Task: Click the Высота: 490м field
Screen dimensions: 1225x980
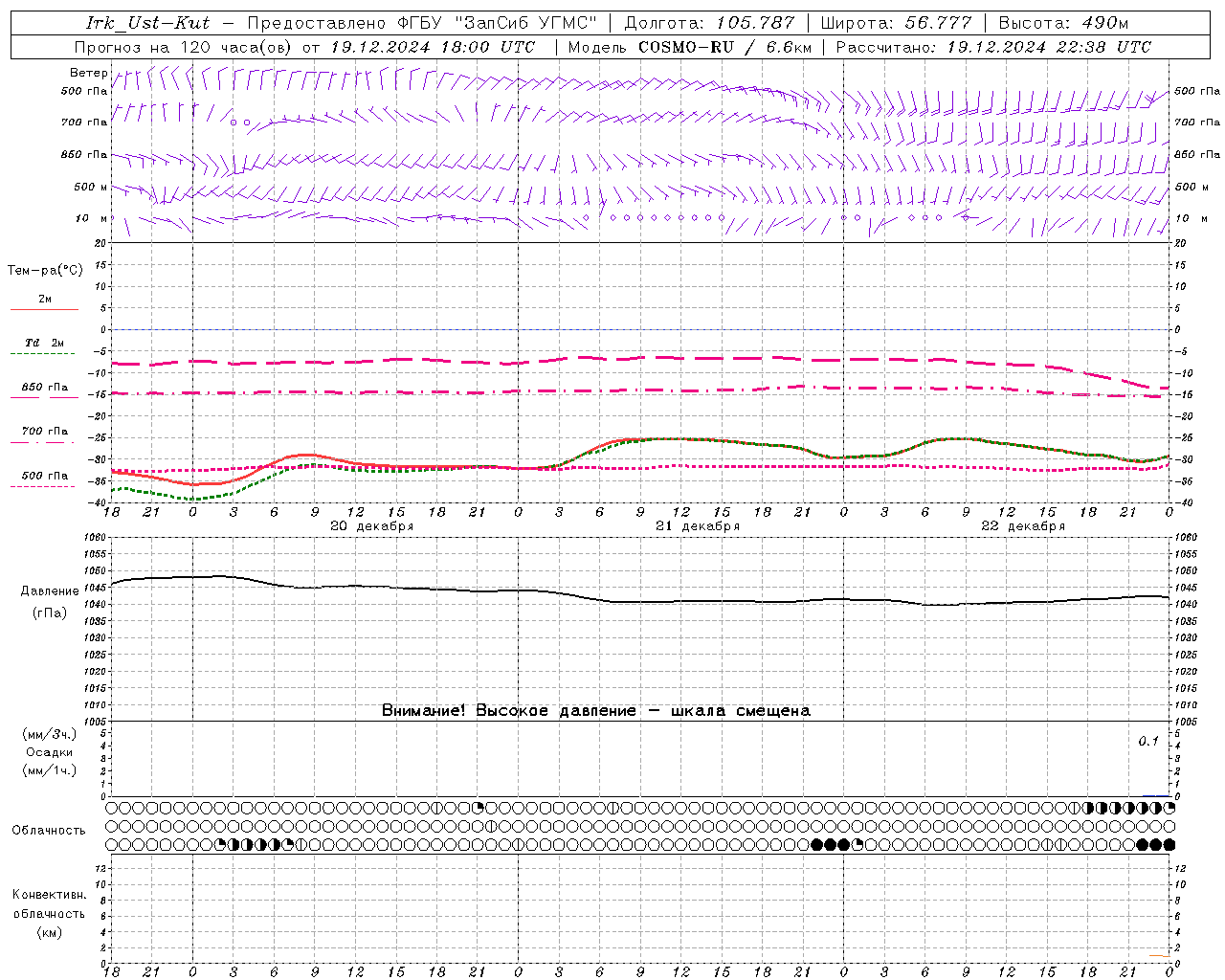Action: coord(1063,23)
